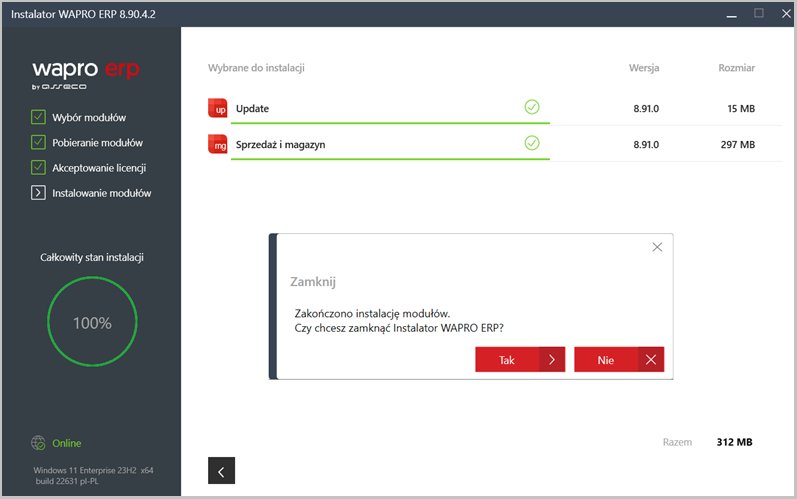Click the green checkmark next to Sprzedaż i magazyn
797x499 pixels.
pos(532,143)
